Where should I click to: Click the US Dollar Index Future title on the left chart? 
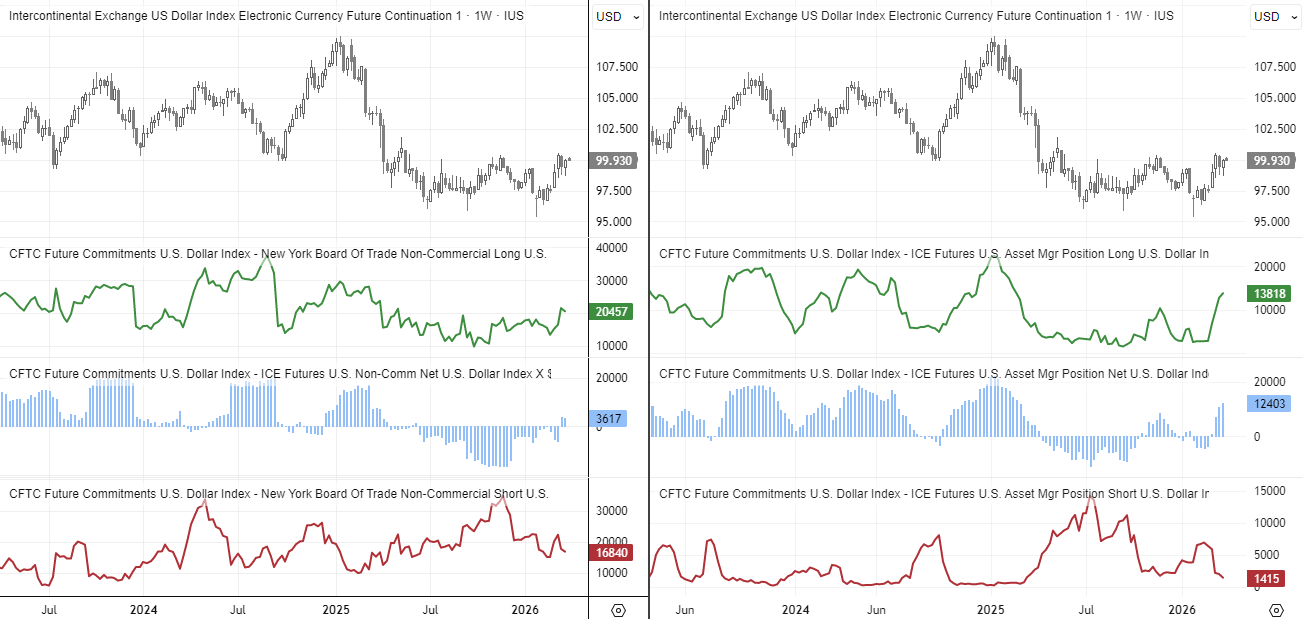pos(200,16)
